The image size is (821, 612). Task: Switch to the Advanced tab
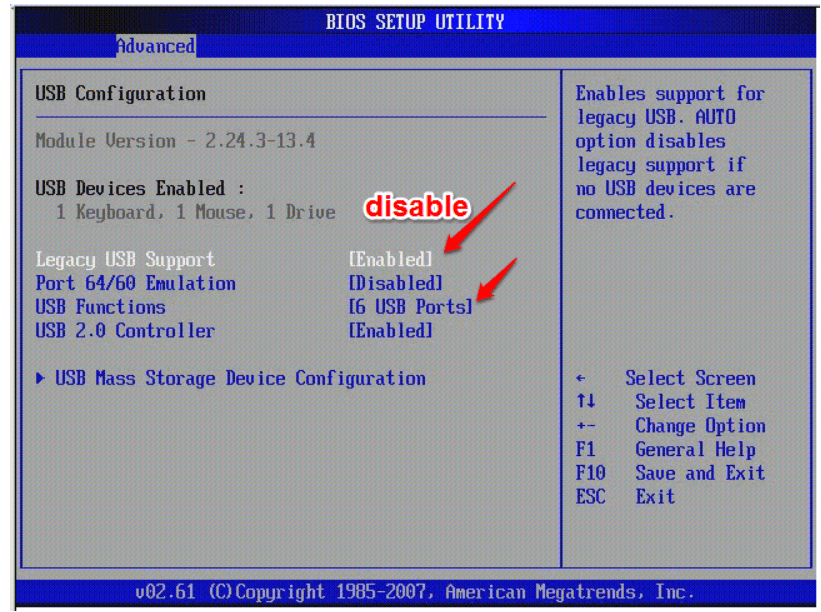pos(156,46)
